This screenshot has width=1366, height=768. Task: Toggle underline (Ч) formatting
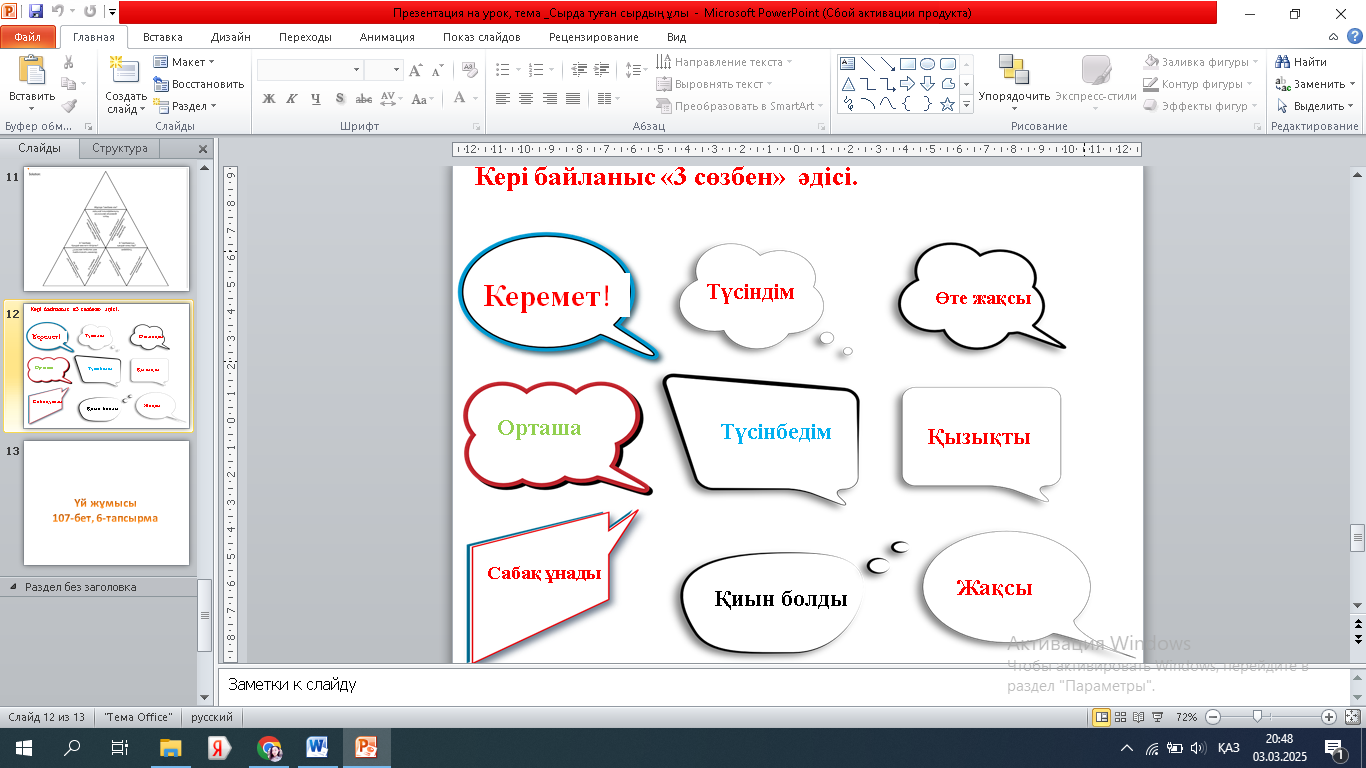tap(316, 99)
